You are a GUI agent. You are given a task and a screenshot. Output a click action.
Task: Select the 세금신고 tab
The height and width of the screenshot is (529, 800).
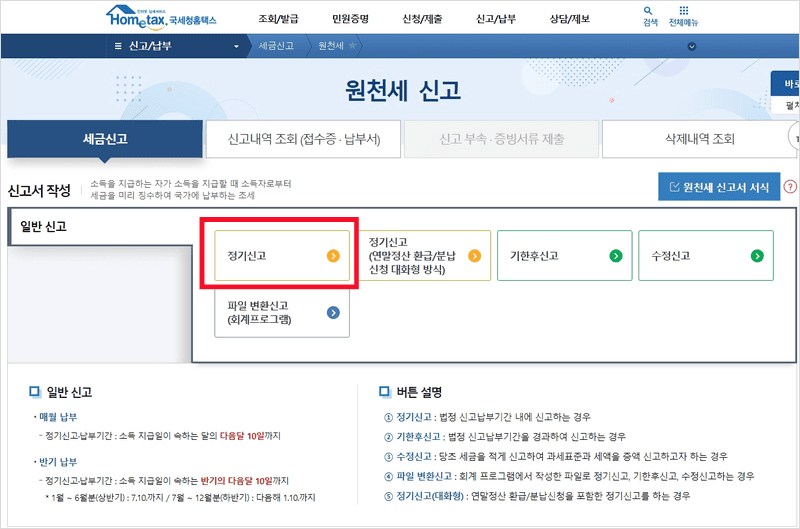pos(105,139)
